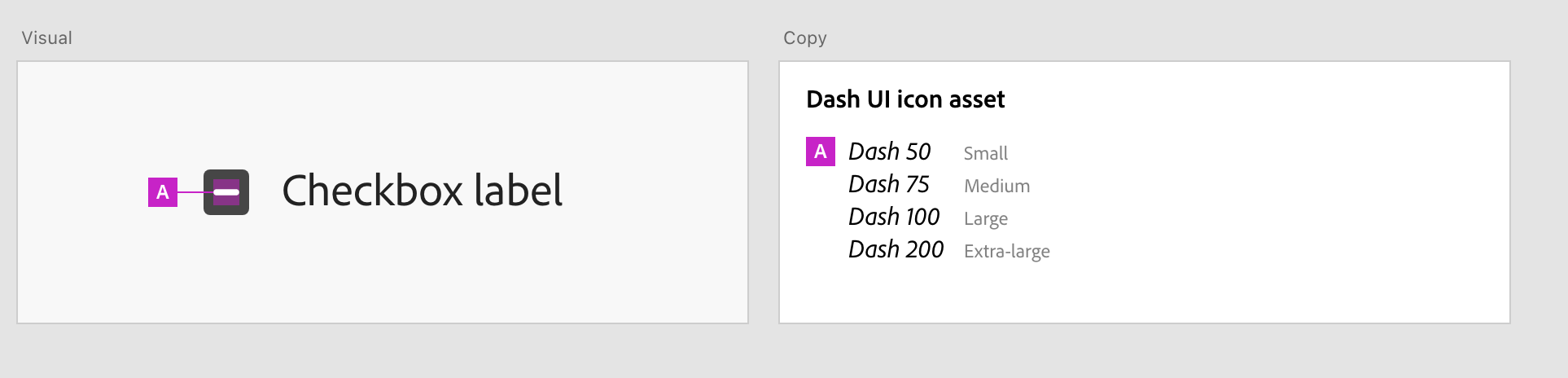This screenshot has width=1568, height=378.
Task: Select the Copy section heading
Action: [804, 38]
